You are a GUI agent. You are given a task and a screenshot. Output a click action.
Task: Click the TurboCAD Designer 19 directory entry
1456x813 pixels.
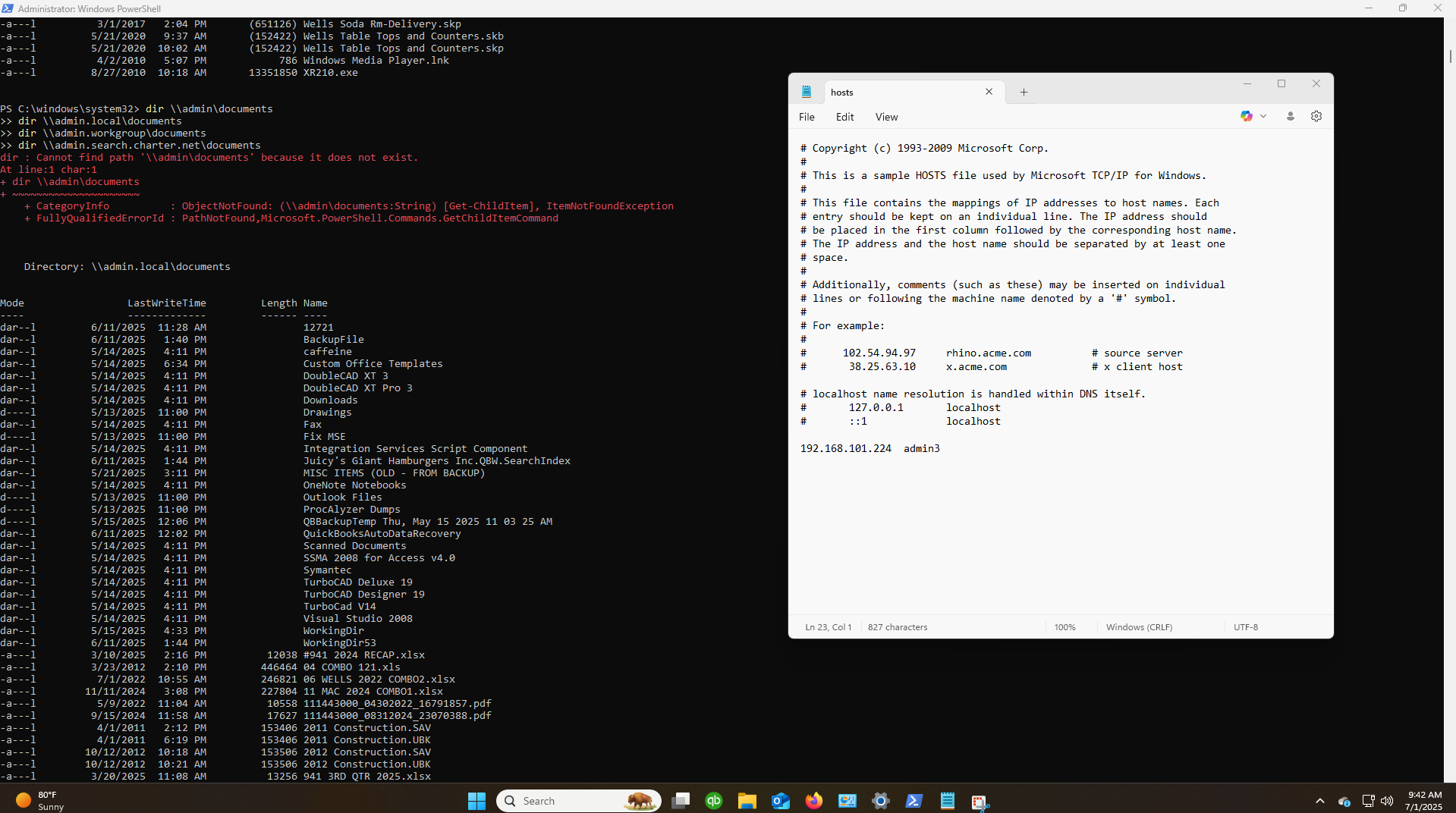(364, 594)
